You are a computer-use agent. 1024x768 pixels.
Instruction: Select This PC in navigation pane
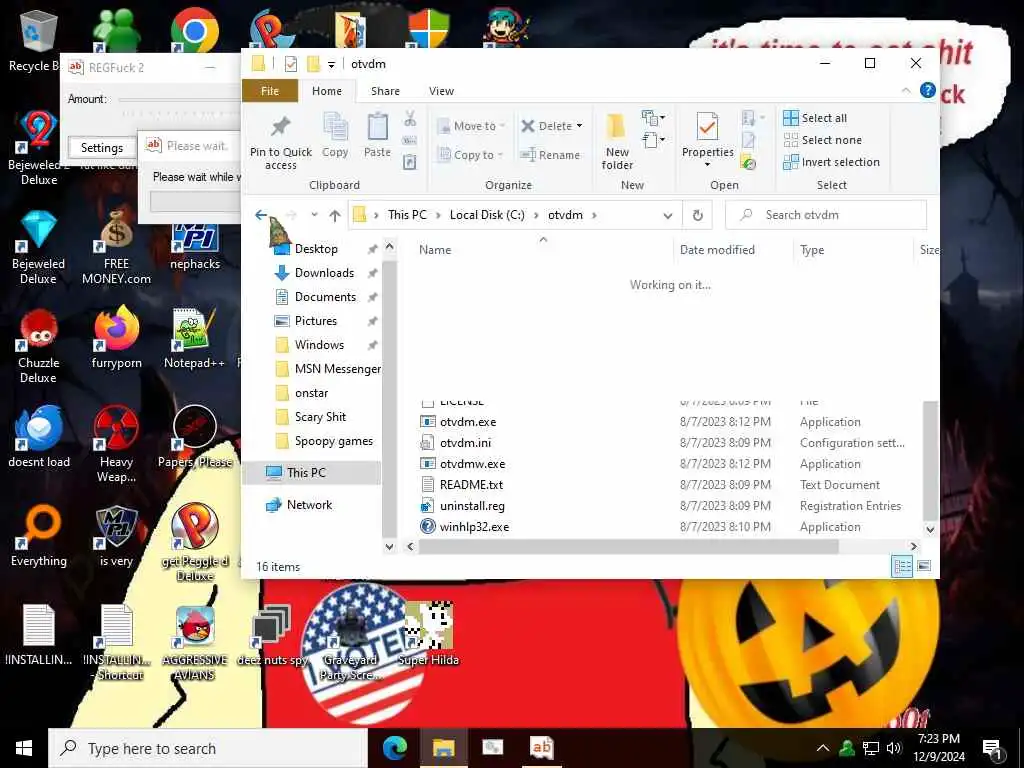point(311,473)
